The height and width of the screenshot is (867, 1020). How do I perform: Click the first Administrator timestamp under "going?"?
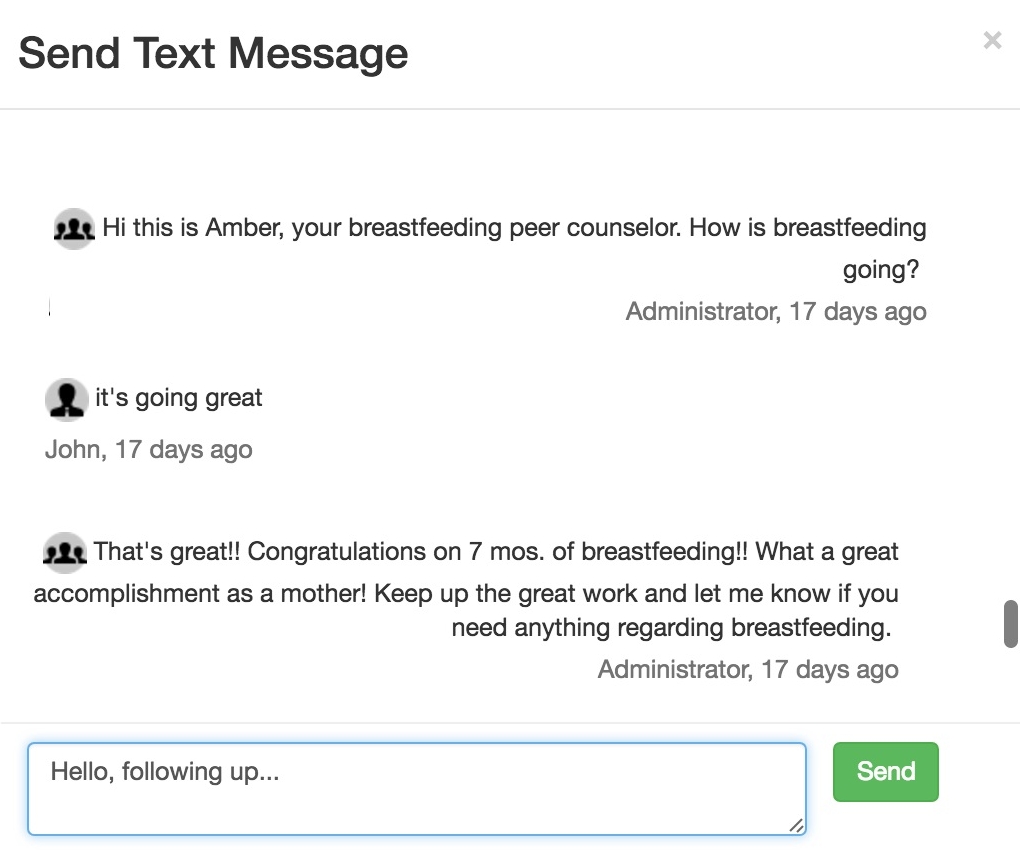pos(776,312)
